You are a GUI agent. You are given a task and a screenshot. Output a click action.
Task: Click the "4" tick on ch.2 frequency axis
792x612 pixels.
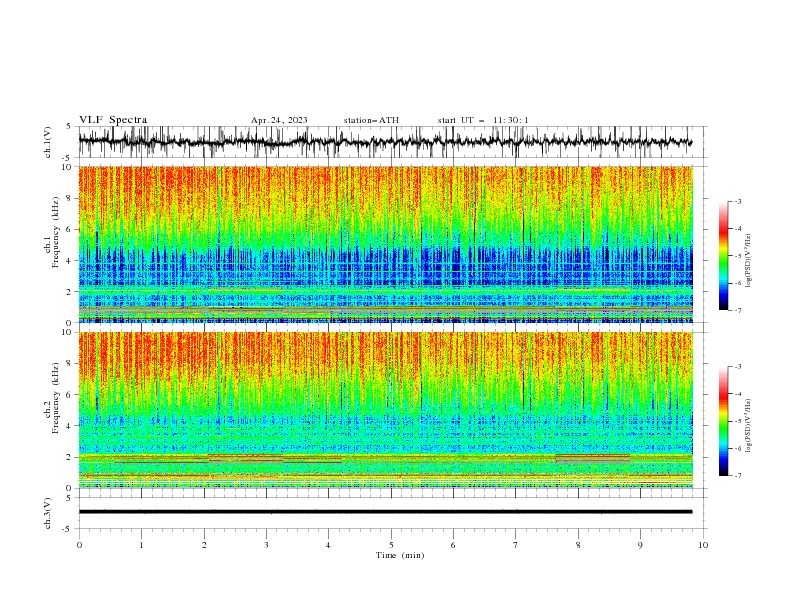[69, 426]
